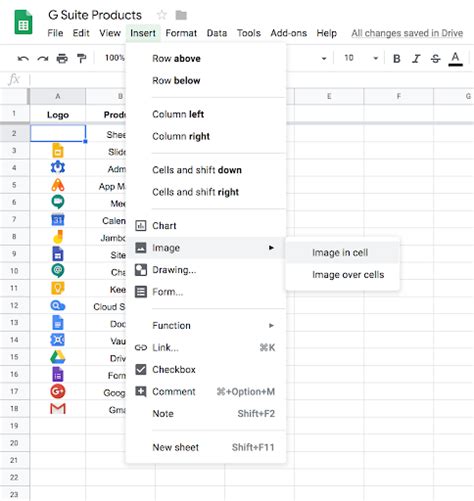Click the Docs logo in row 13
The height and width of the screenshot is (501, 474).
click(58, 323)
